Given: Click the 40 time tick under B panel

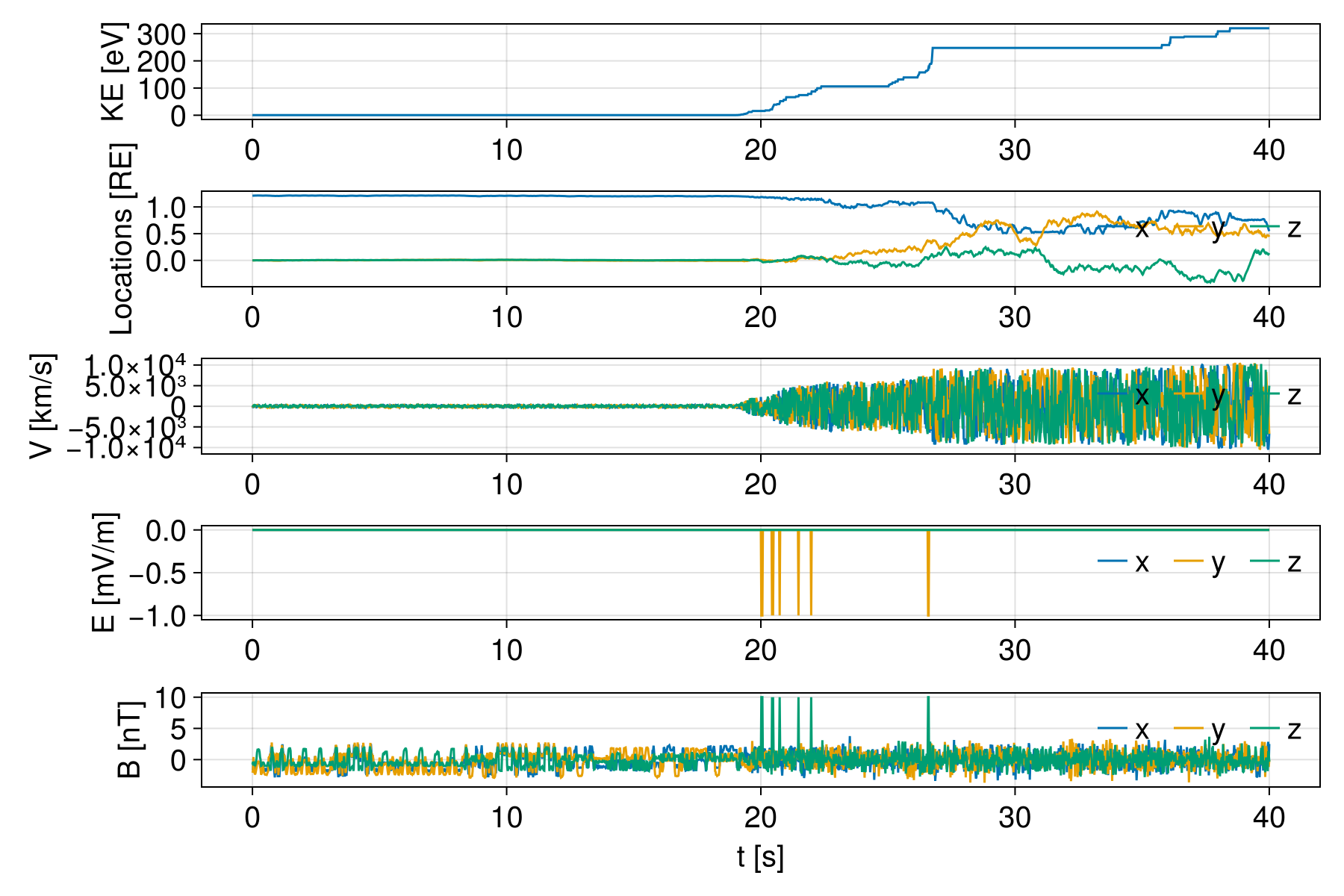Looking at the screenshot, I should pos(1269,817).
